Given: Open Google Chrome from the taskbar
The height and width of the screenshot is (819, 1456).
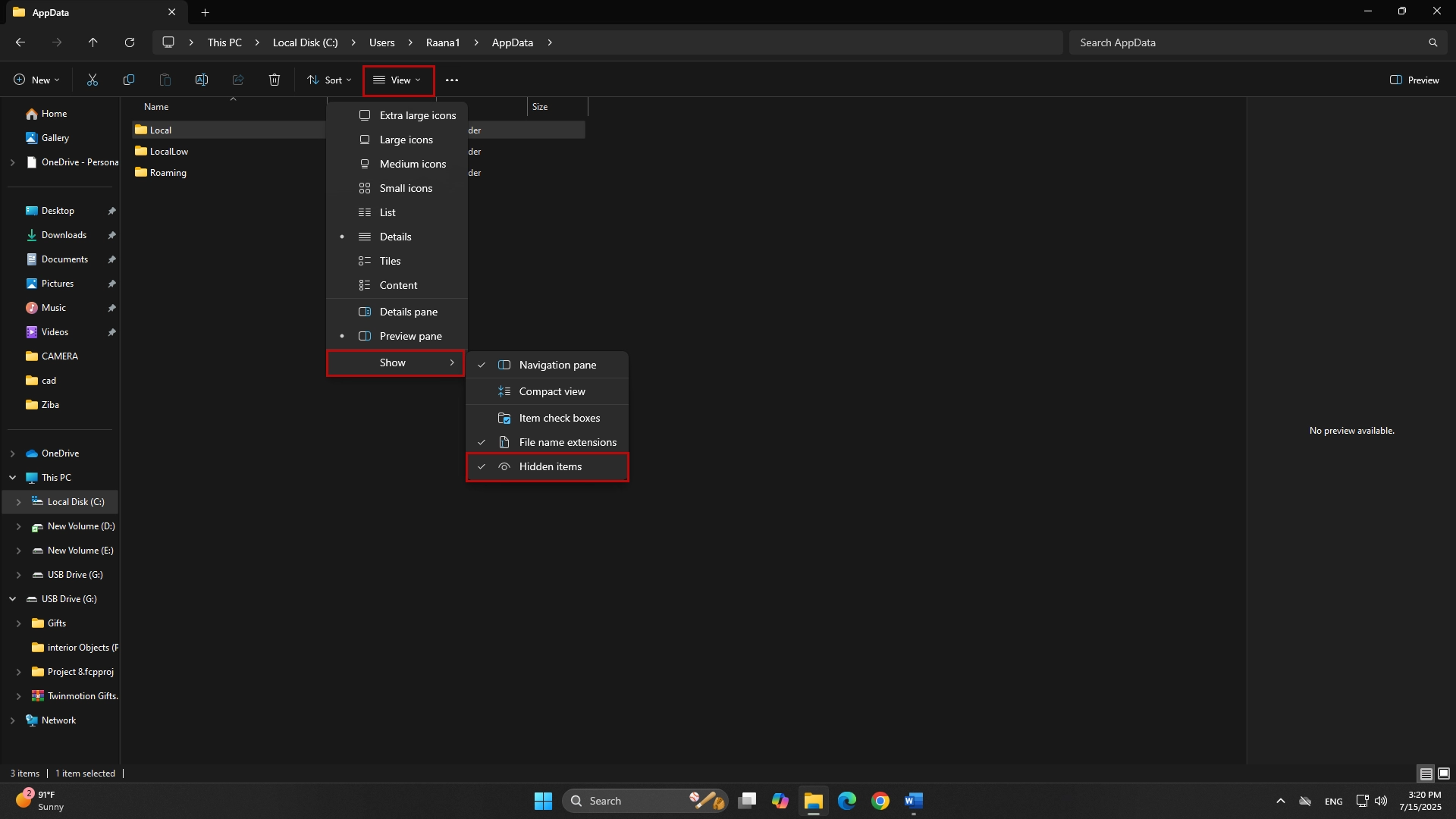Looking at the screenshot, I should point(880,801).
